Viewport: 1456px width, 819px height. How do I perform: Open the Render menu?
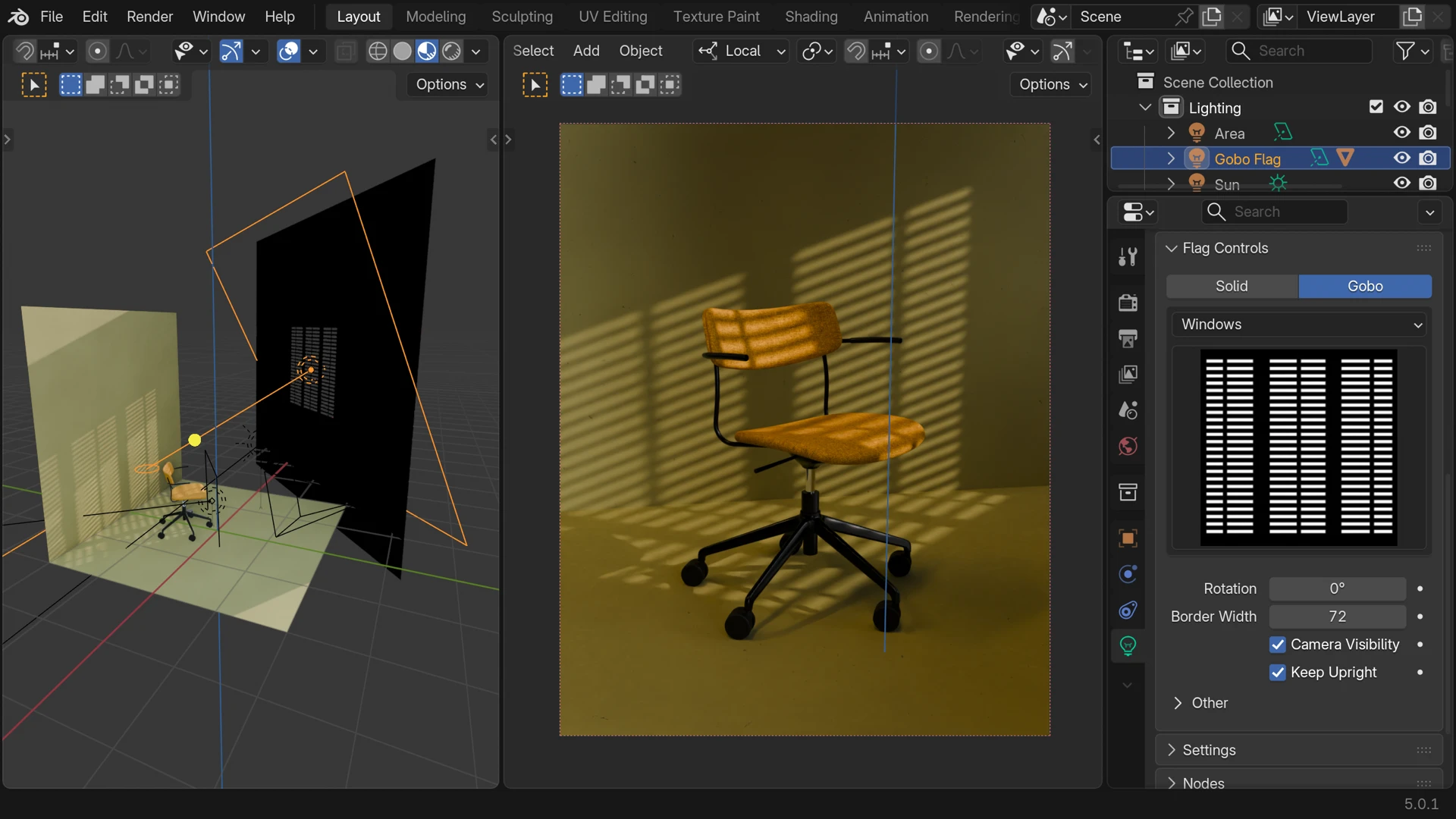pyautogui.click(x=149, y=16)
